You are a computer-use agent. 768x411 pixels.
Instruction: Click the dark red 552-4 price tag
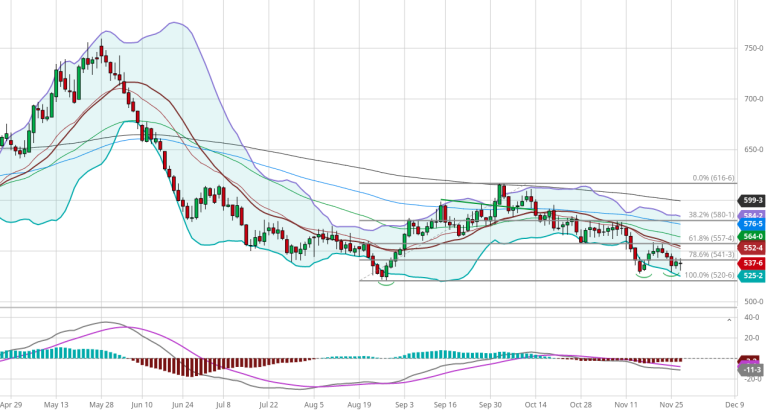(752, 248)
